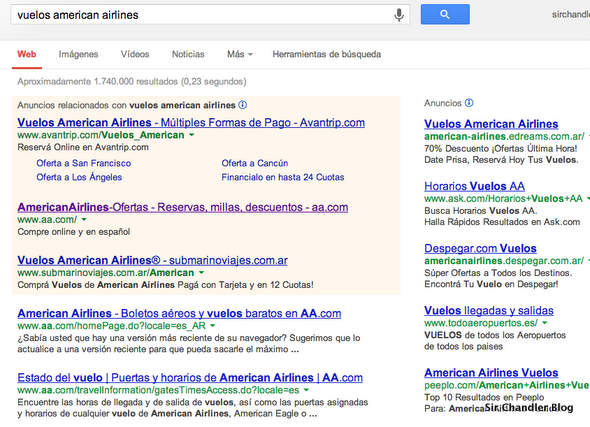Image resolution: width=590 pixels, height=427 pixels.
Task: Click the microphone voice search icon
Action: (x=399, y=15)
